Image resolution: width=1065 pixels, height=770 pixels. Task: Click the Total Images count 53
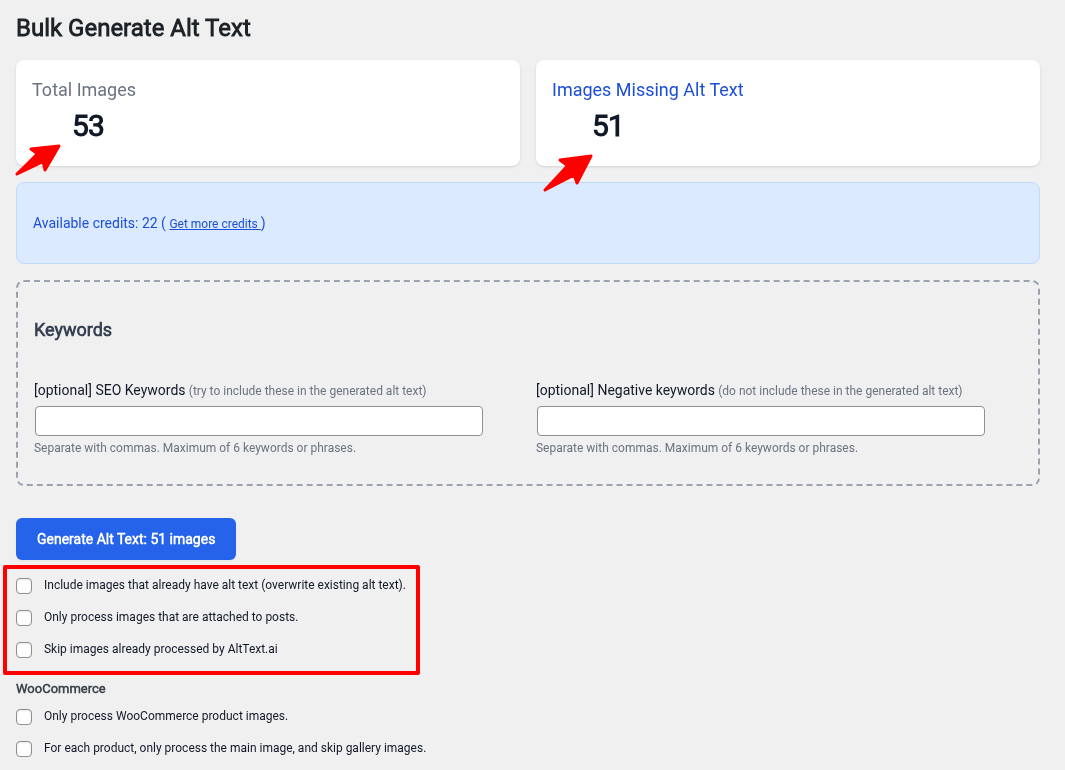pyautogui.click(x=88, y=127)
